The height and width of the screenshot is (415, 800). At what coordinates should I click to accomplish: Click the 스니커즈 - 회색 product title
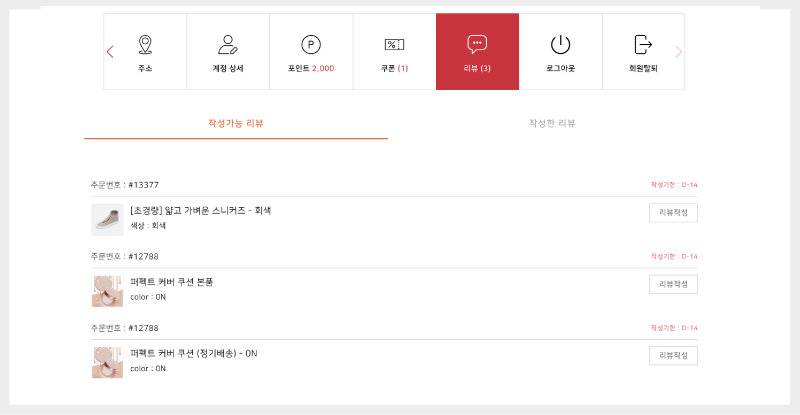click(200, 211)
